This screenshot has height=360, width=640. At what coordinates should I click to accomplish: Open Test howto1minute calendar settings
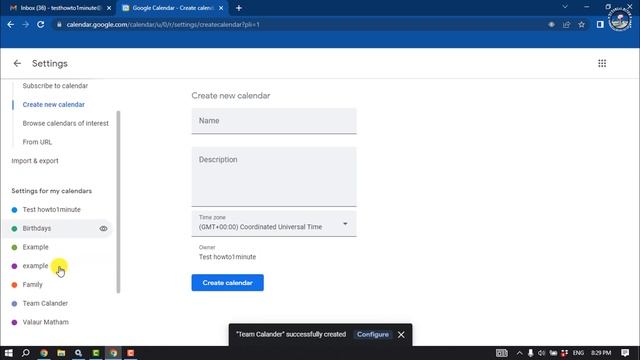pos(51,209)
